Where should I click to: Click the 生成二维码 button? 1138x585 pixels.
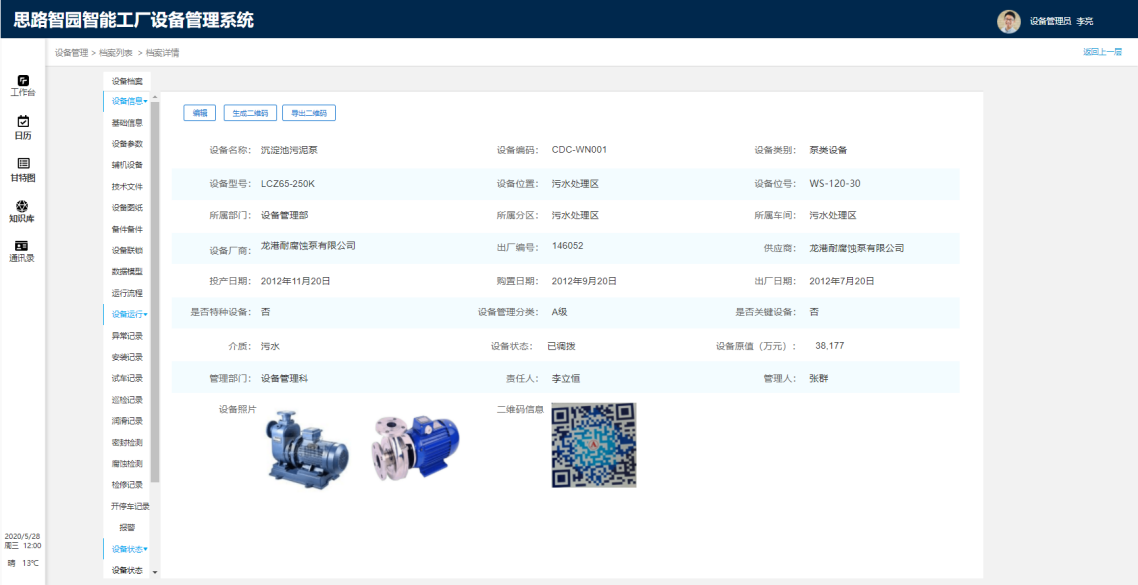(x=250, y=113)
